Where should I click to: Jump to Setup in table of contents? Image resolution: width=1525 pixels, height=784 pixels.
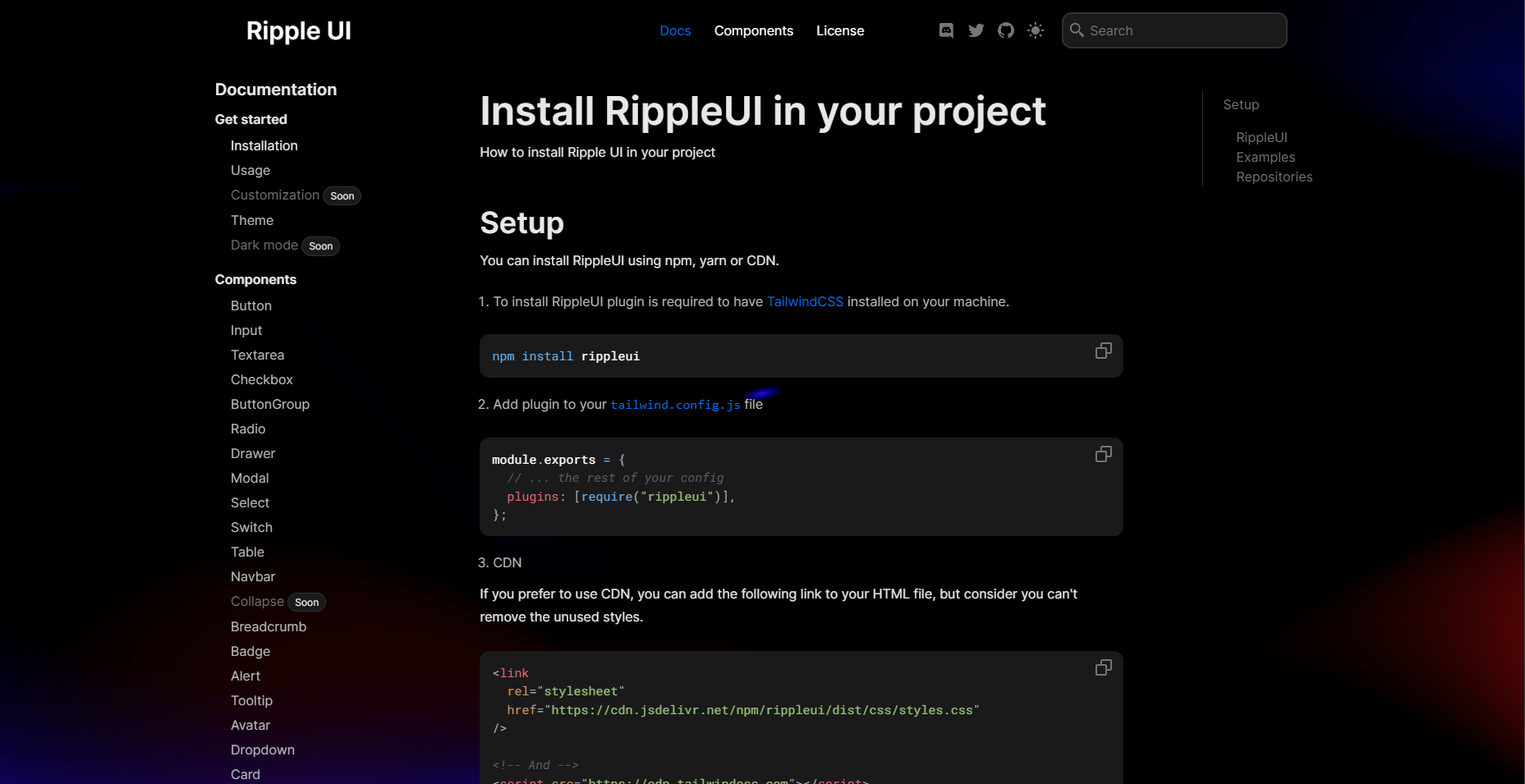coord(1241,104)
